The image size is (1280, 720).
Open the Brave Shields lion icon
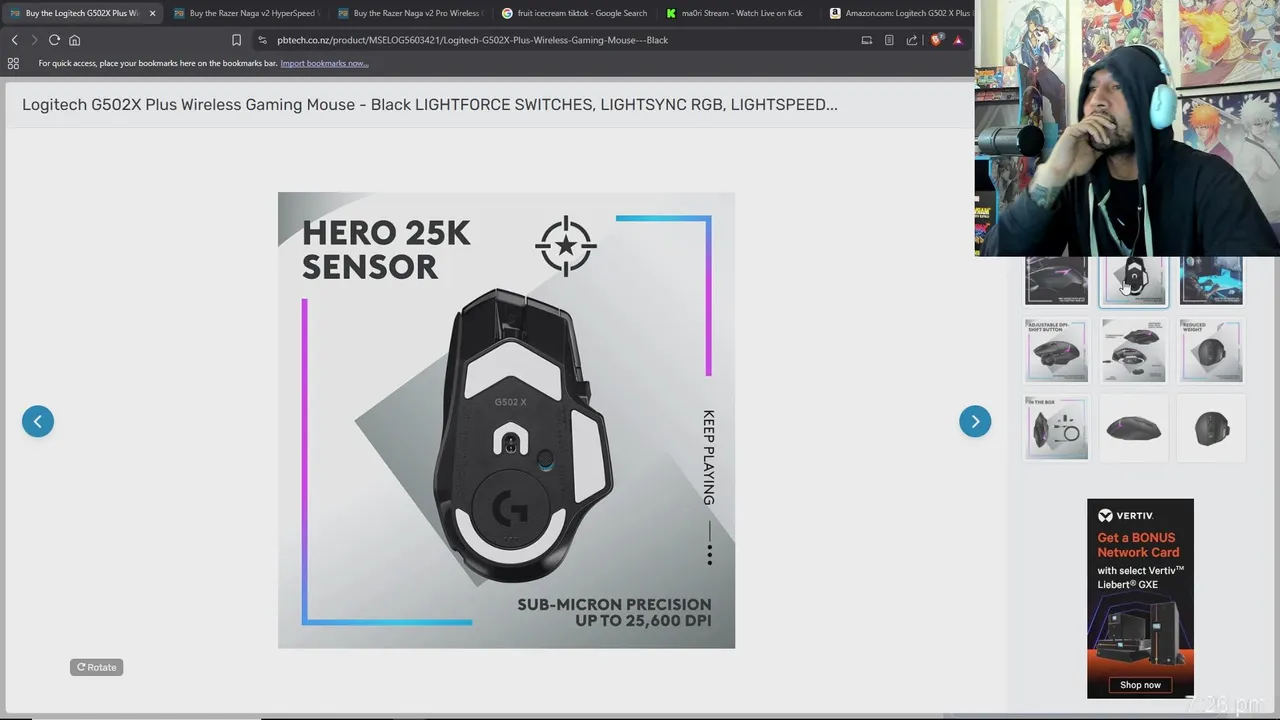[936, 40]
